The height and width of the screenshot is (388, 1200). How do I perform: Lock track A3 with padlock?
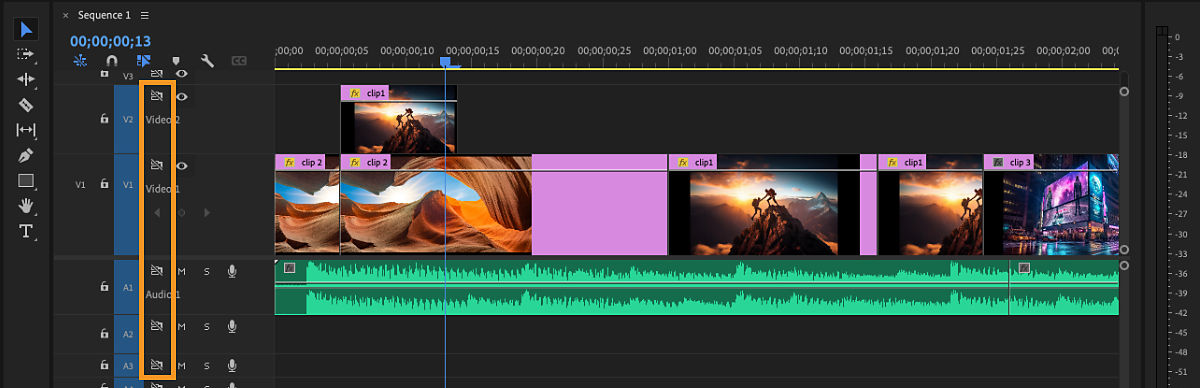tap(104, 366)
